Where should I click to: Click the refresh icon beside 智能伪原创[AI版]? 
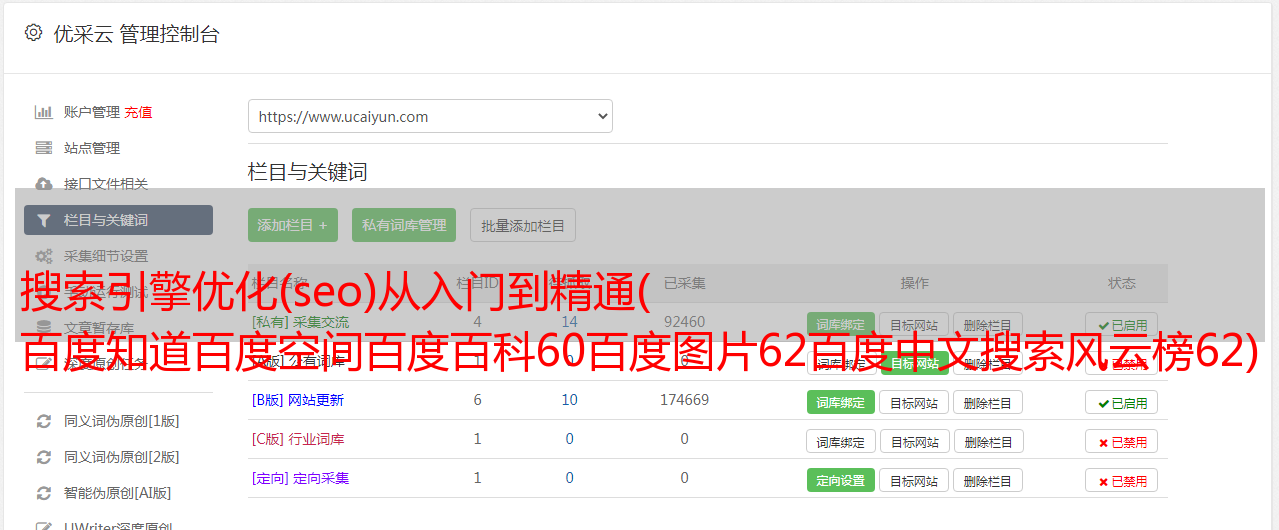click(x=43, y=493)
